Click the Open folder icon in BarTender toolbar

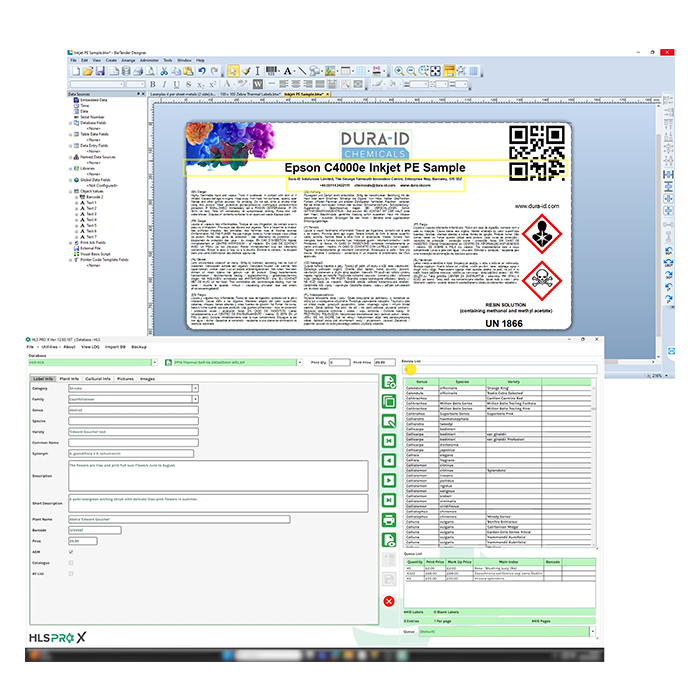pyautogui.click(x=88, y=71)
